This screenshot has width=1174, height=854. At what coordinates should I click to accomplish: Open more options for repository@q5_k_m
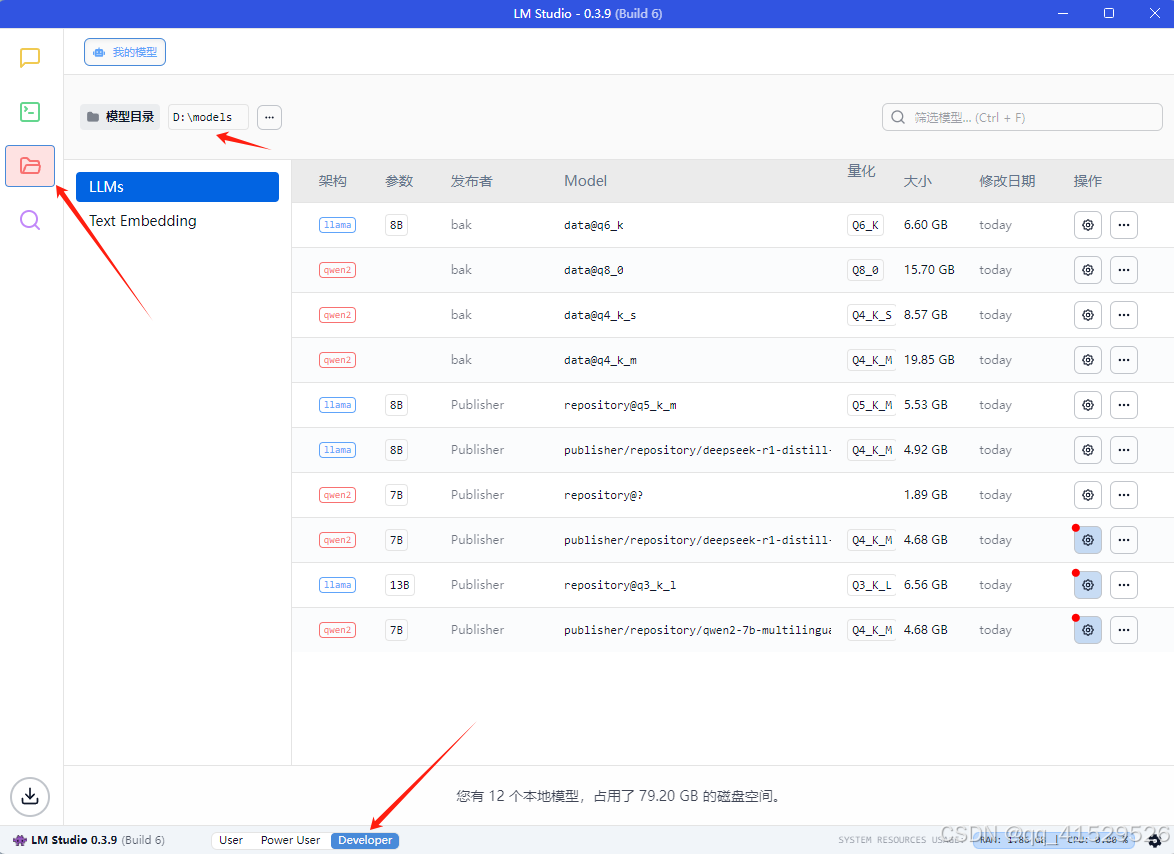coord(1124,405)
